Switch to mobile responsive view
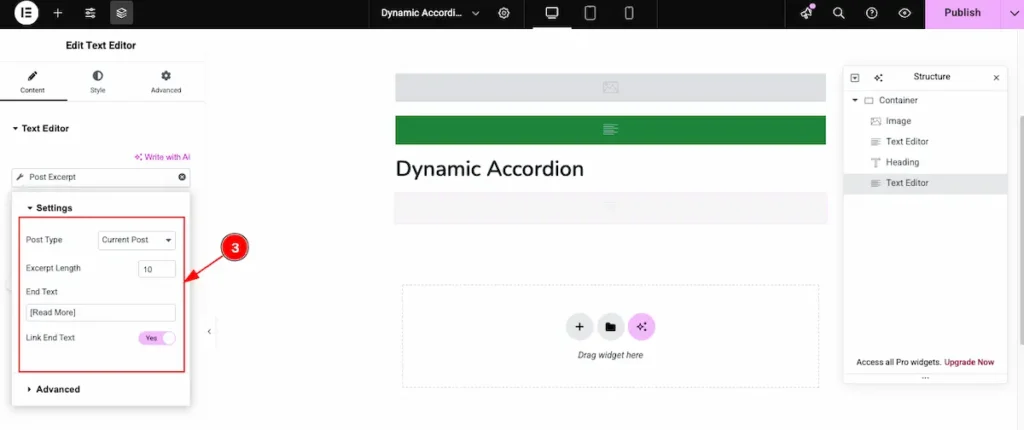This screenshot has height=430, width=1024. (x=629, y=13)
